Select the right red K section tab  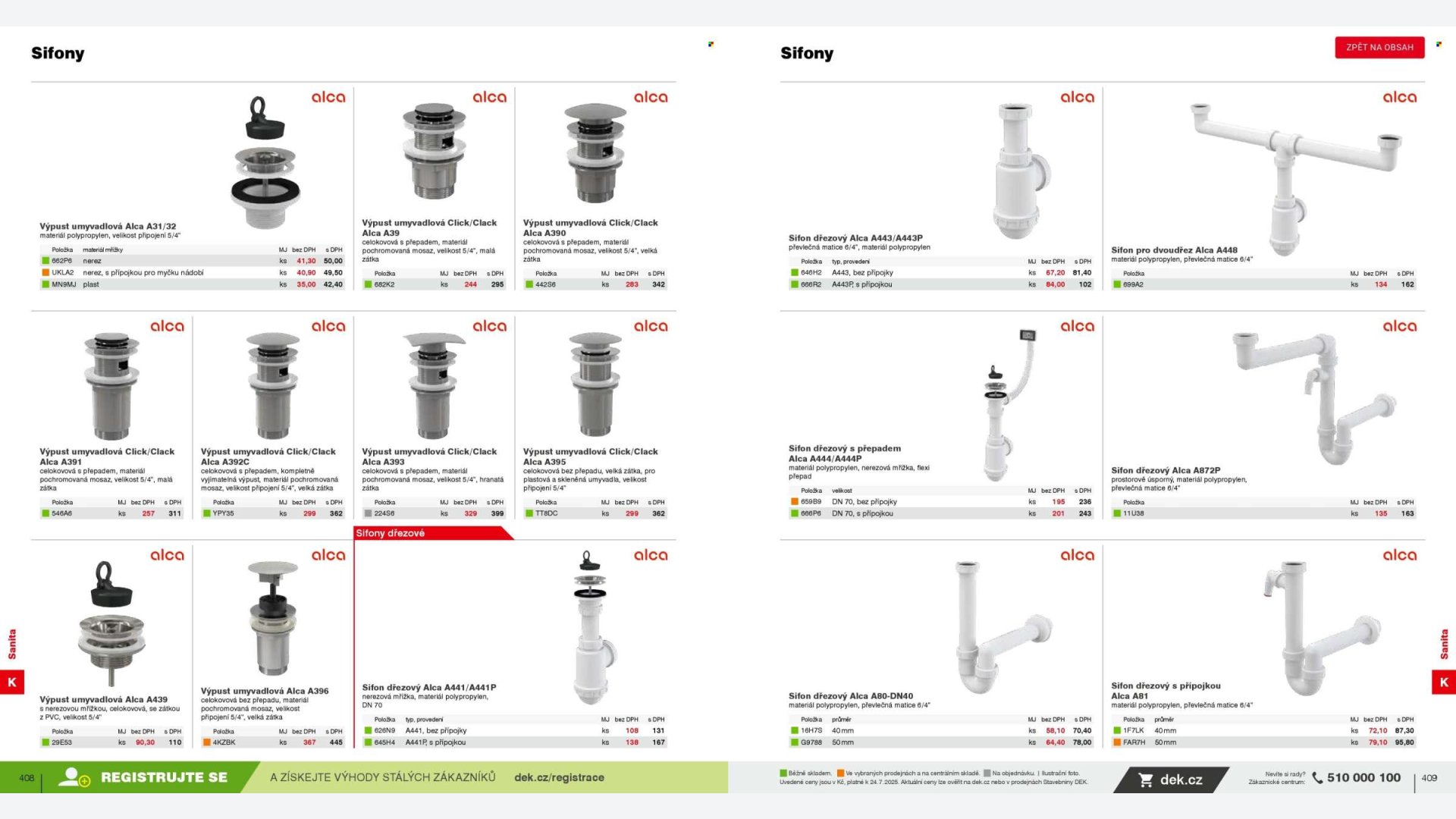point(1443,682)
